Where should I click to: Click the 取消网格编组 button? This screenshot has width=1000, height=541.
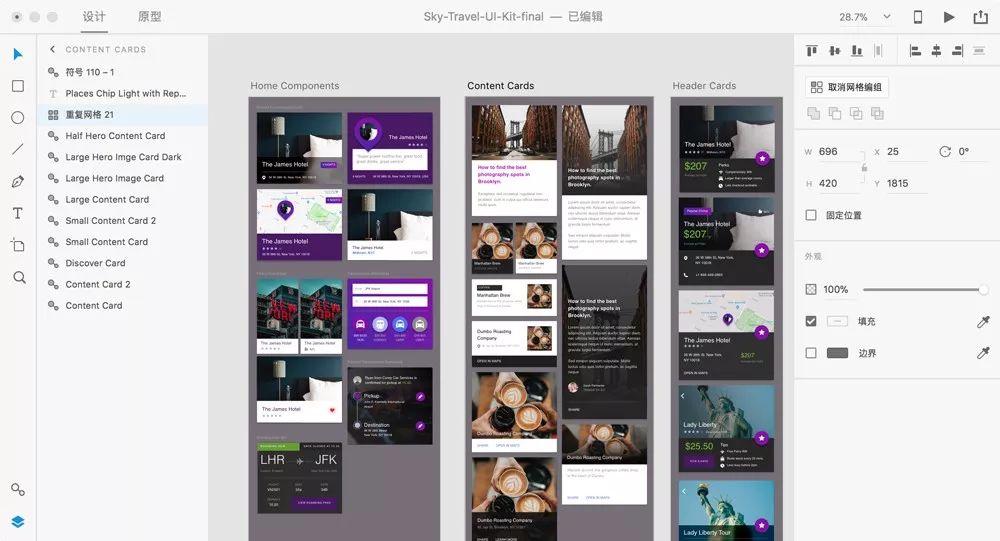[x=847, y=87]
